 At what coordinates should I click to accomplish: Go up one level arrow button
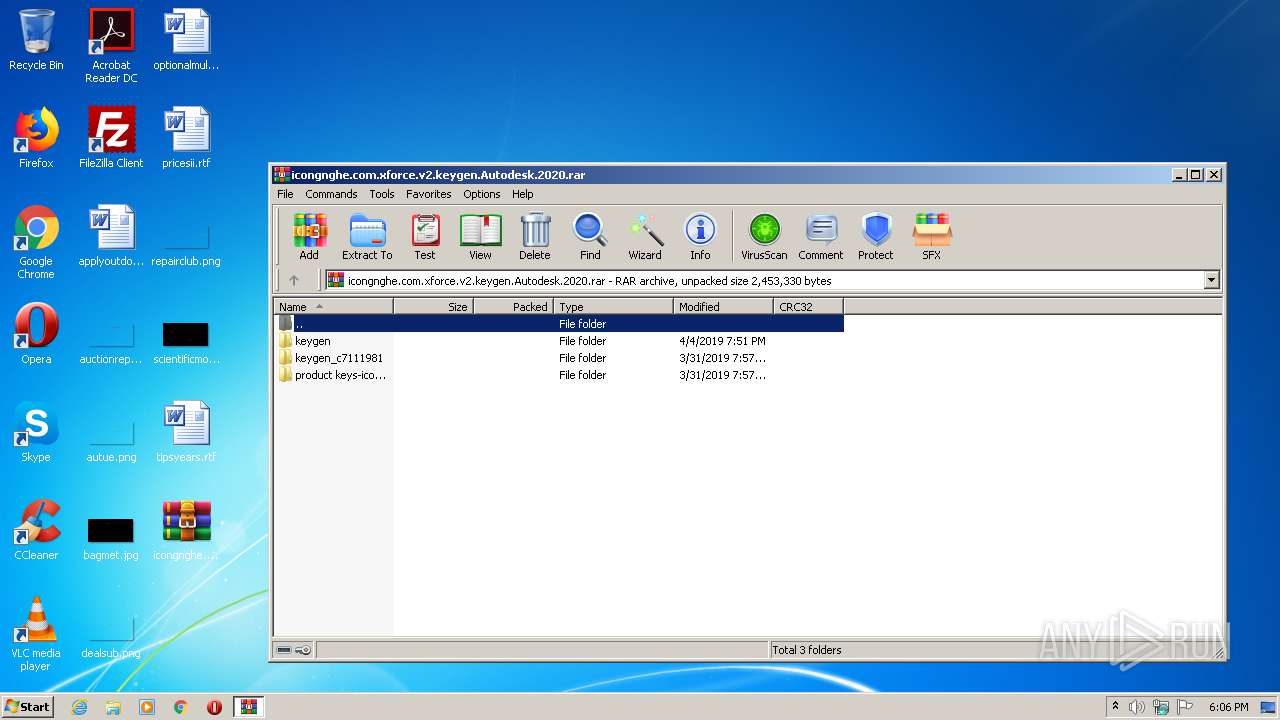click(294, 281)
